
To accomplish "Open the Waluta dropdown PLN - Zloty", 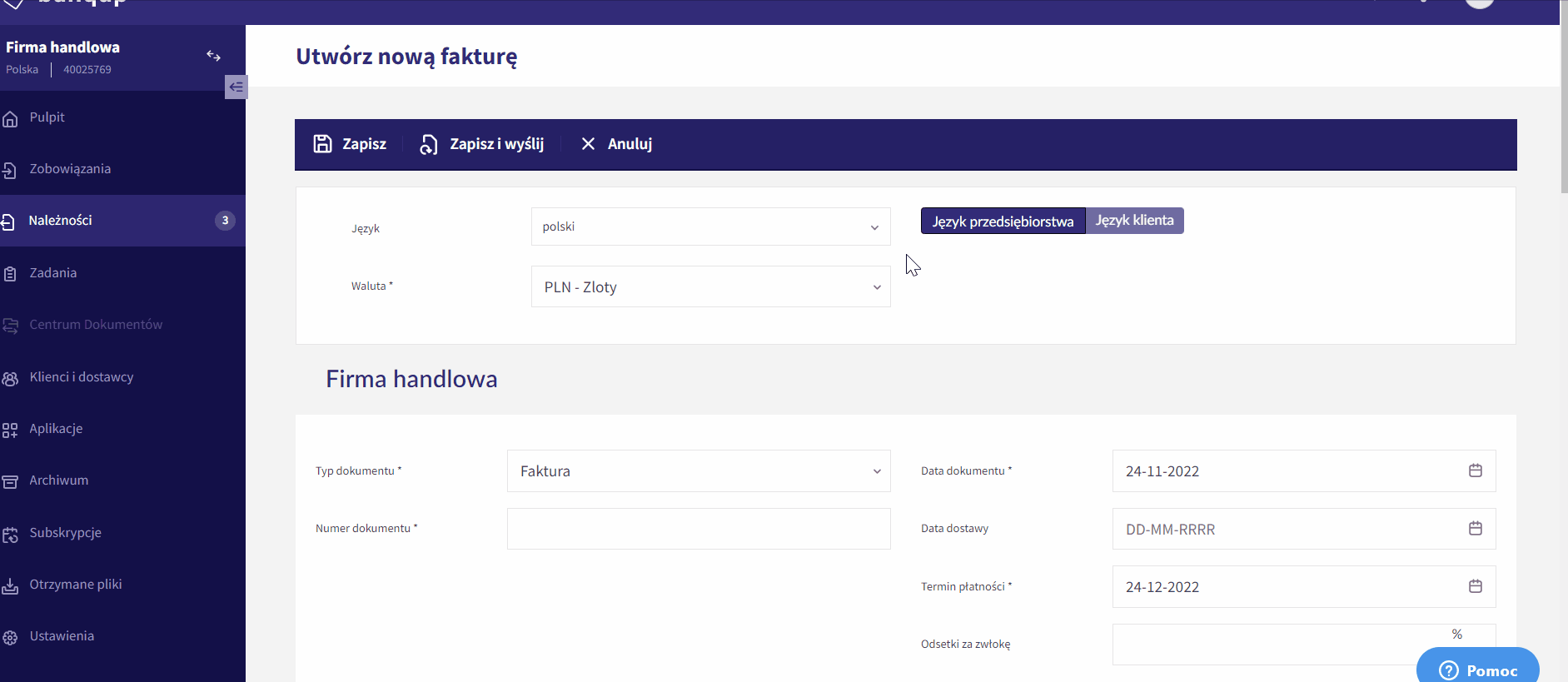I will (711, 286).
